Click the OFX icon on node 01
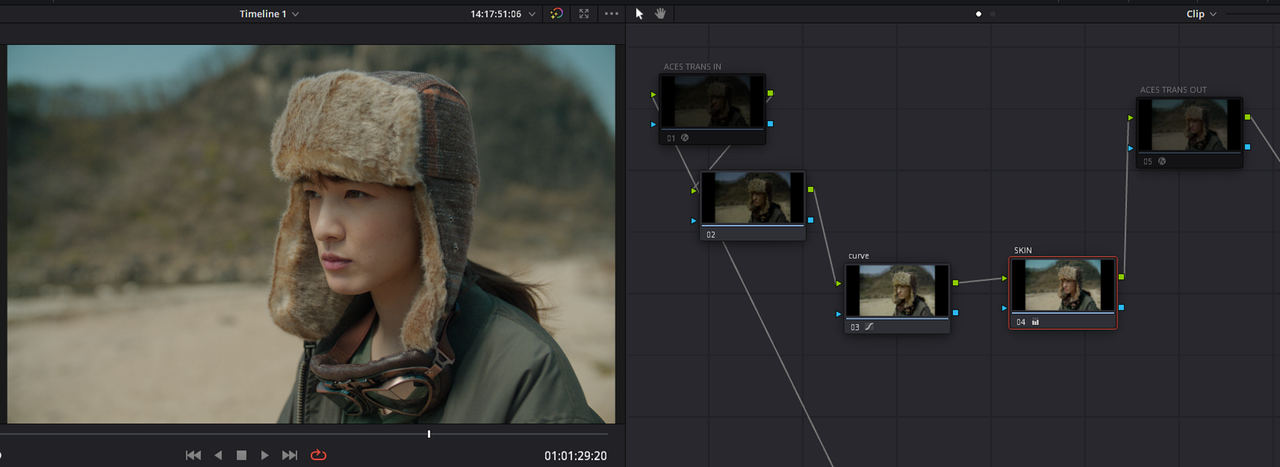Screen dimensions: 1280x467 pyautogui.click(x=685, y=138)
